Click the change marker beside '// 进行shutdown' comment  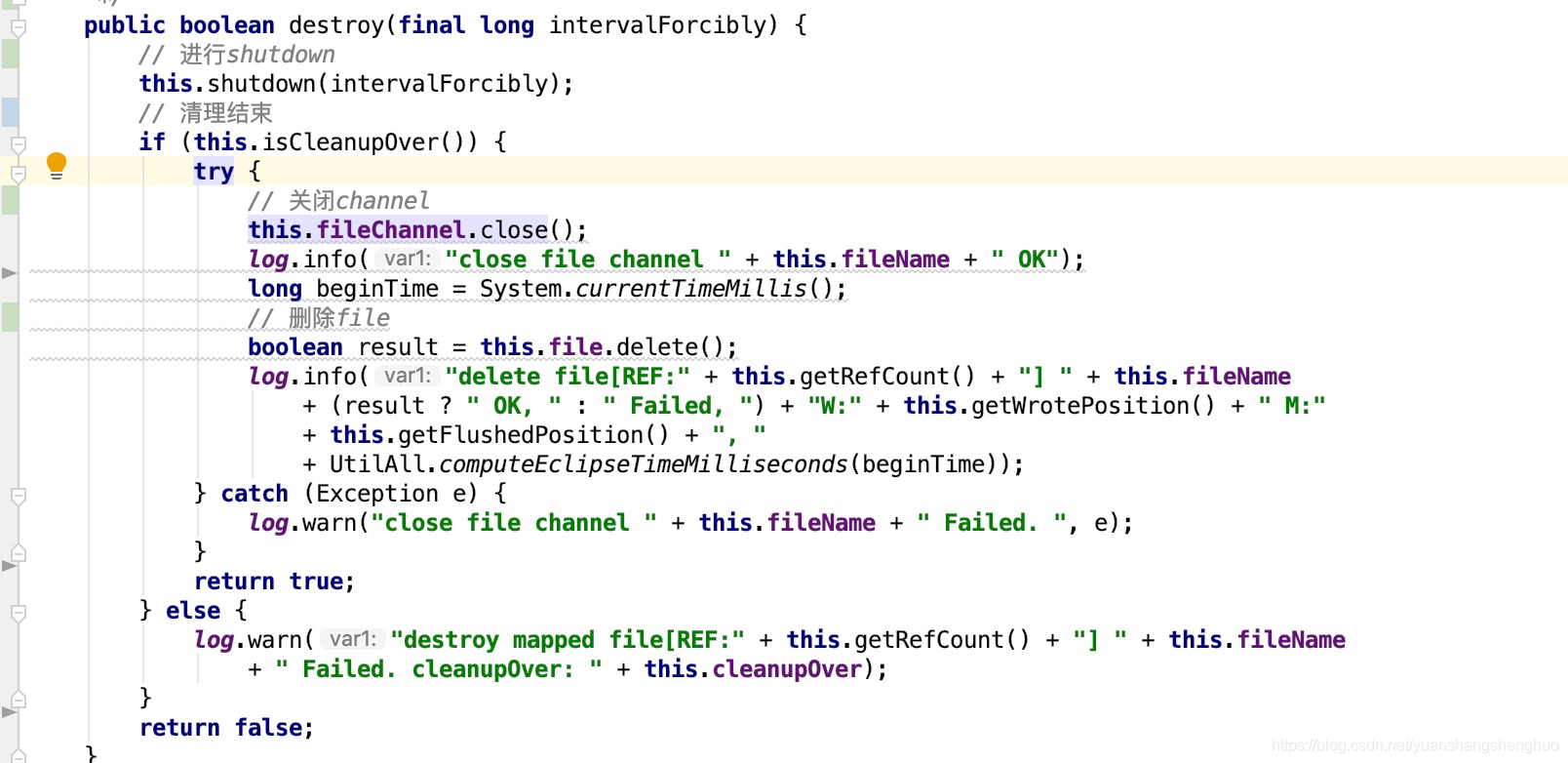coord(10,54)
